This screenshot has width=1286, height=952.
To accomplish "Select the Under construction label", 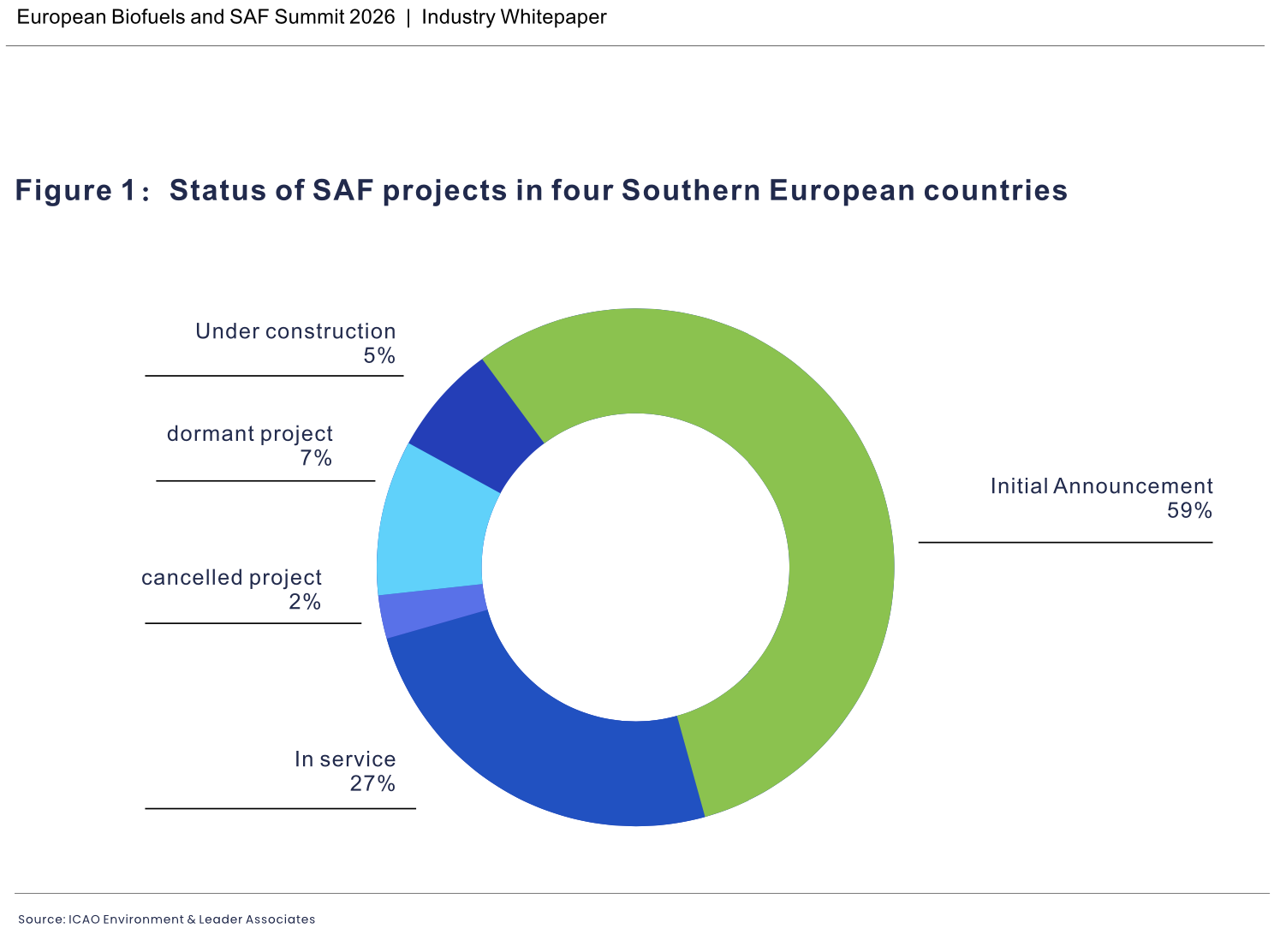I will tap(295, 331).
